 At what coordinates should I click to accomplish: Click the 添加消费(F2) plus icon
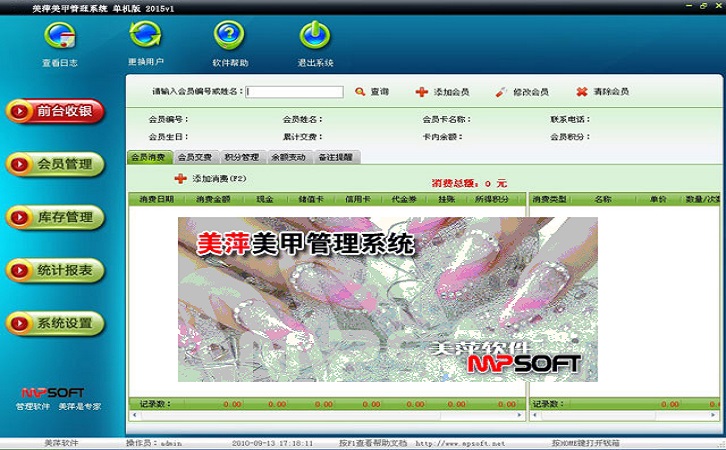coord(180,178)
